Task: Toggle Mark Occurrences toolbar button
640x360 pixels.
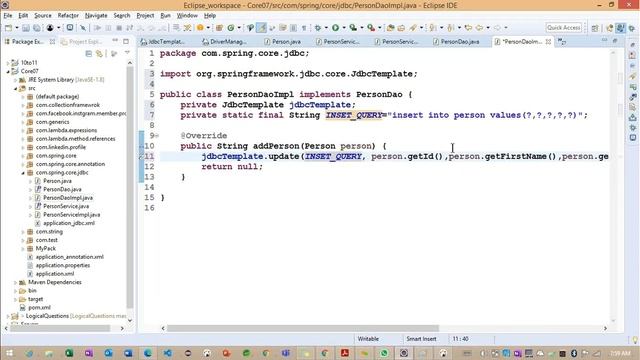Action: coord(261,28)
